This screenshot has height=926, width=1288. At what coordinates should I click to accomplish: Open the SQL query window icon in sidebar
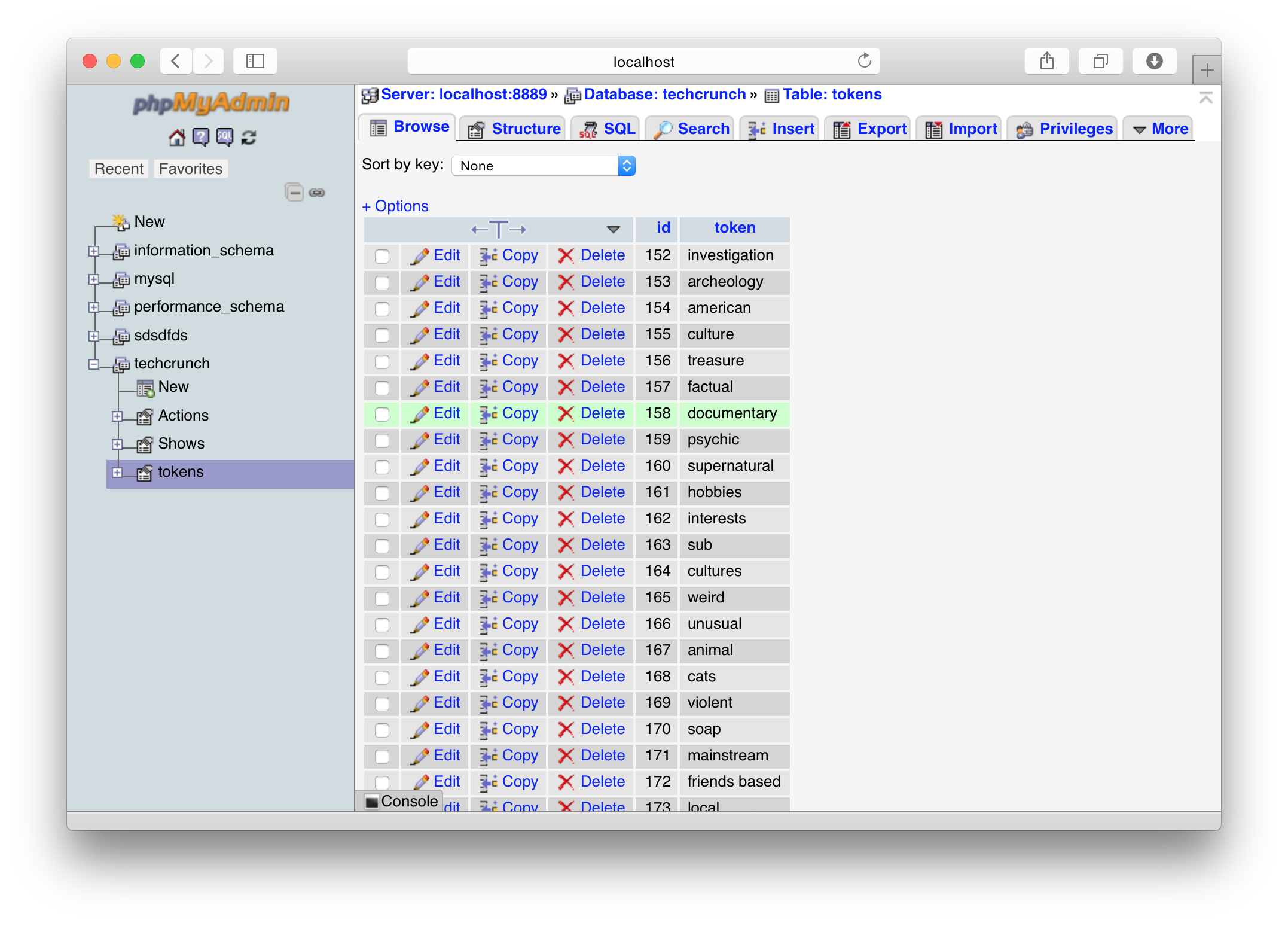pyautogui.click(x=224, y=138)
